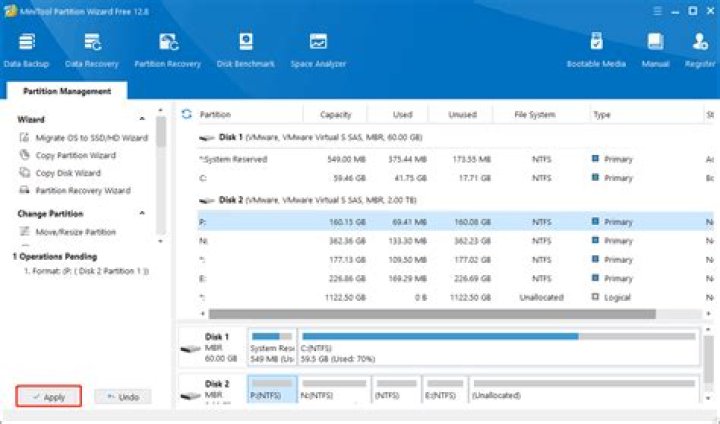The width and height of the screenshot is (720, 424).
Task: Select the Unallocated block in the Disk 2 map
Action: (x=584, y=389)
